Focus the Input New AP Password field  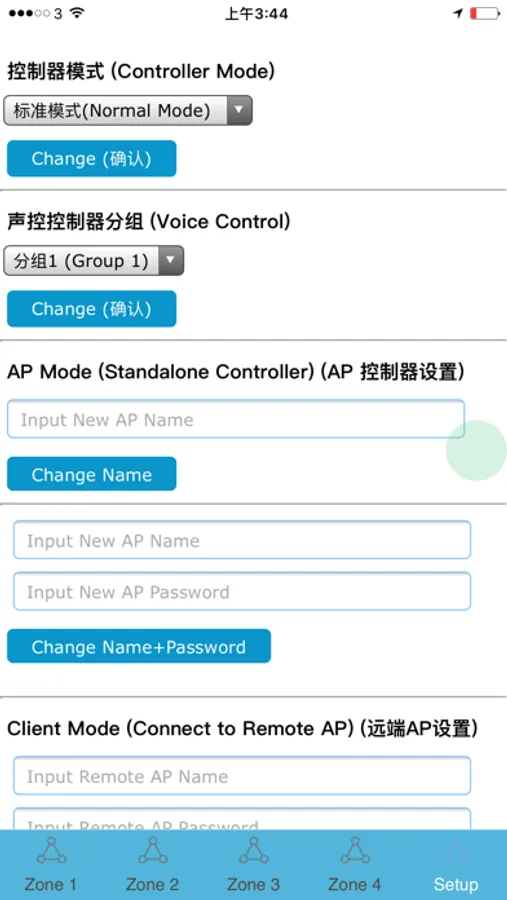click(x=242, y=591)
